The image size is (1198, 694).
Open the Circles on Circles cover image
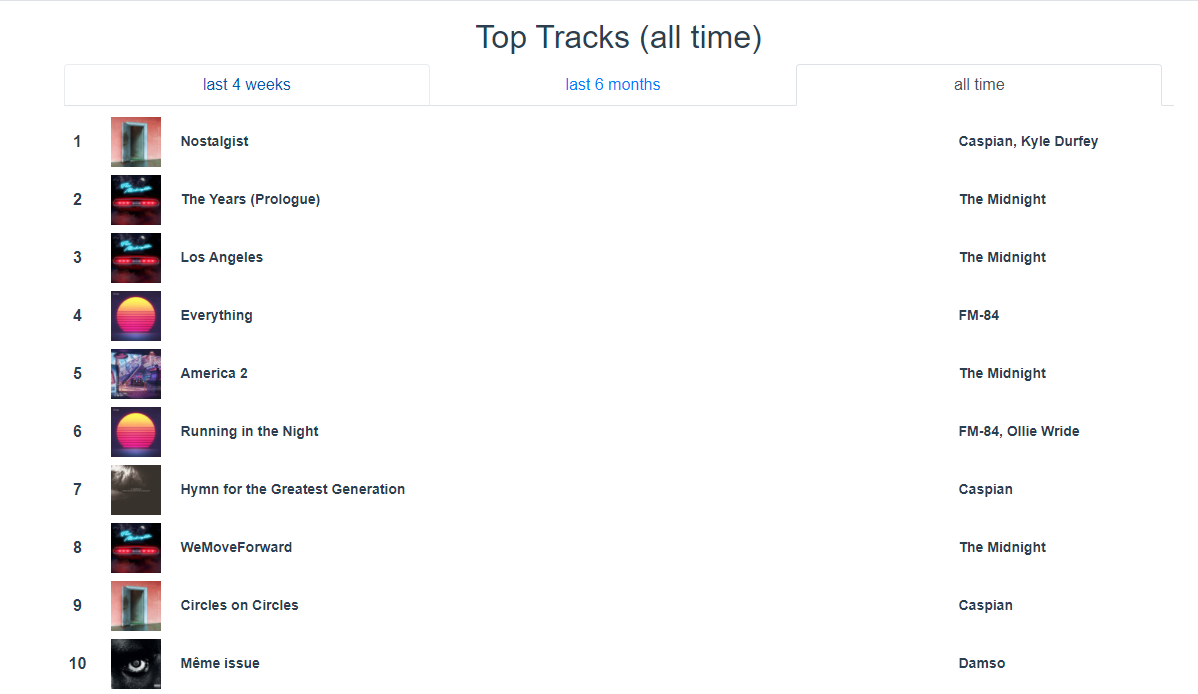point(136,606)
